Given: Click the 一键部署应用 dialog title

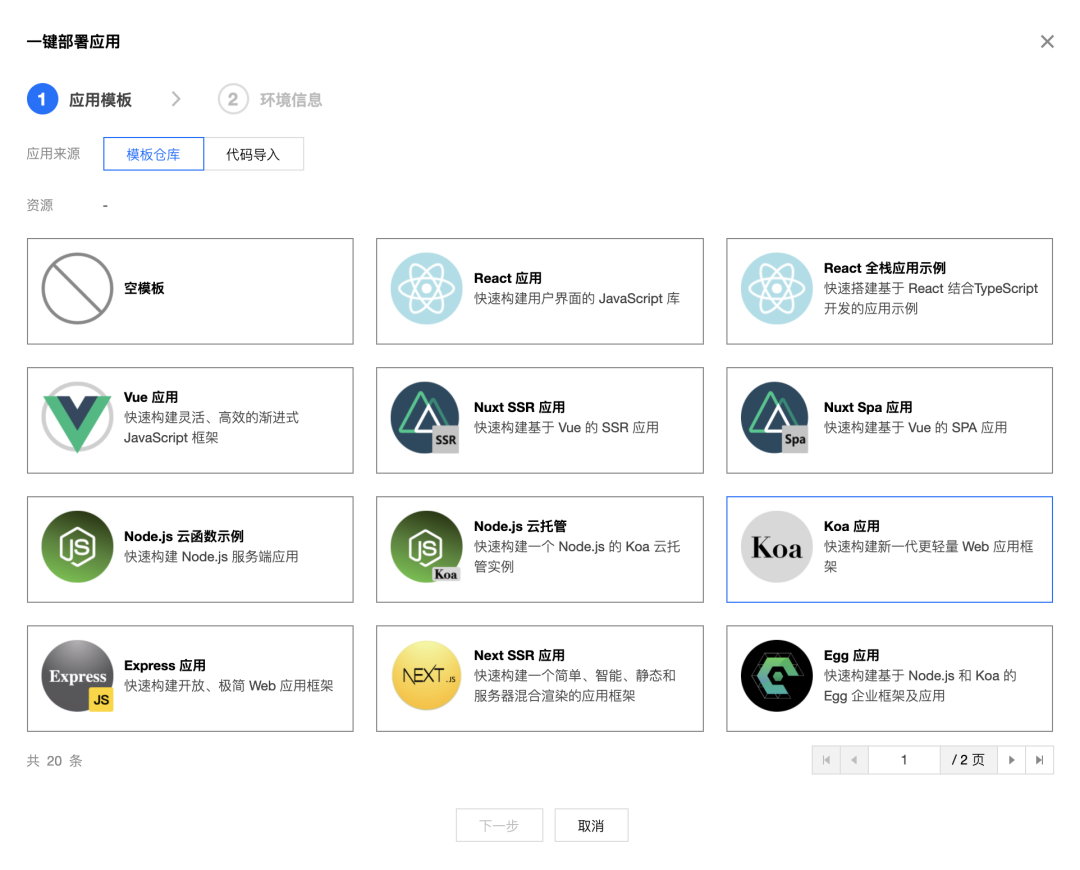Looking at the screenshot, I should (x=73, y=42).
